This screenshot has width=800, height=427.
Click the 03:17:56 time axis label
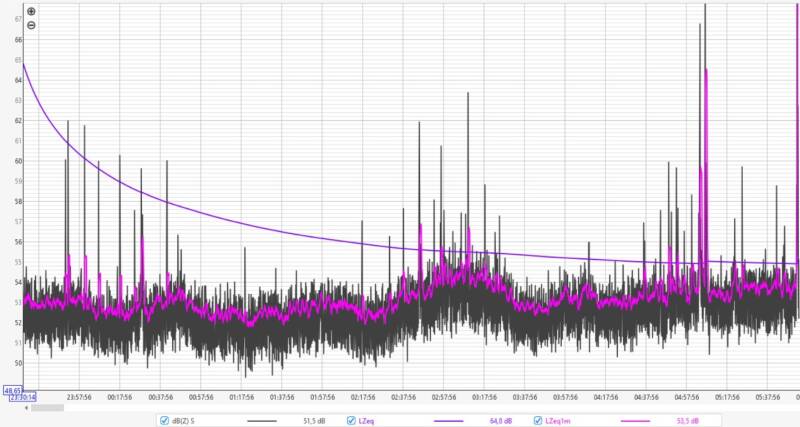point(484,397)
